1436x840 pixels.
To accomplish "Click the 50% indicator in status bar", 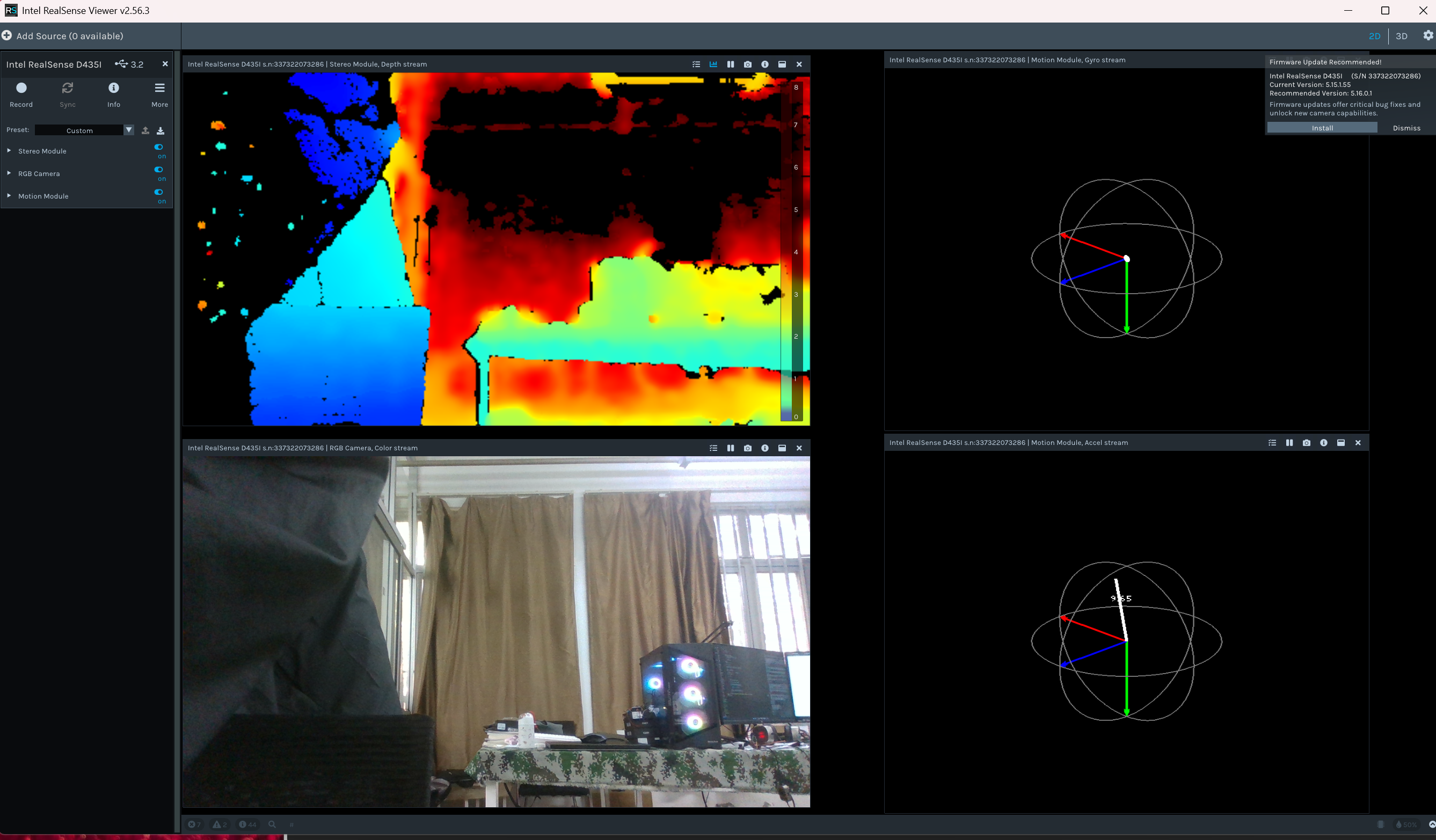I will (x=1406, y=824).
